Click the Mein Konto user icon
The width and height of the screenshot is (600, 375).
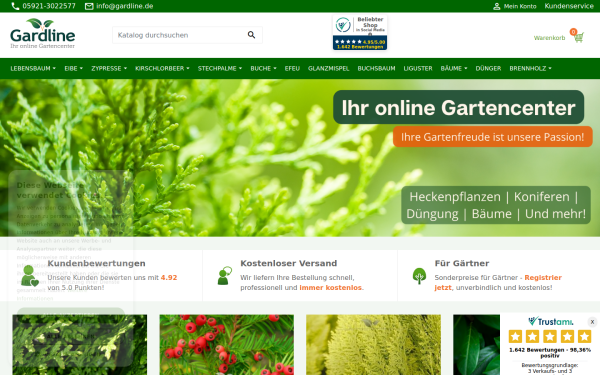click(496, 6)
